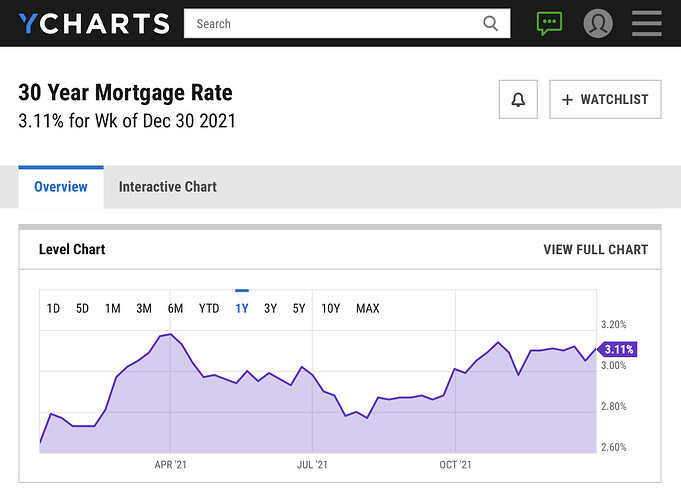
Task: Switch chart range to YTD
Action: point(209,308)
